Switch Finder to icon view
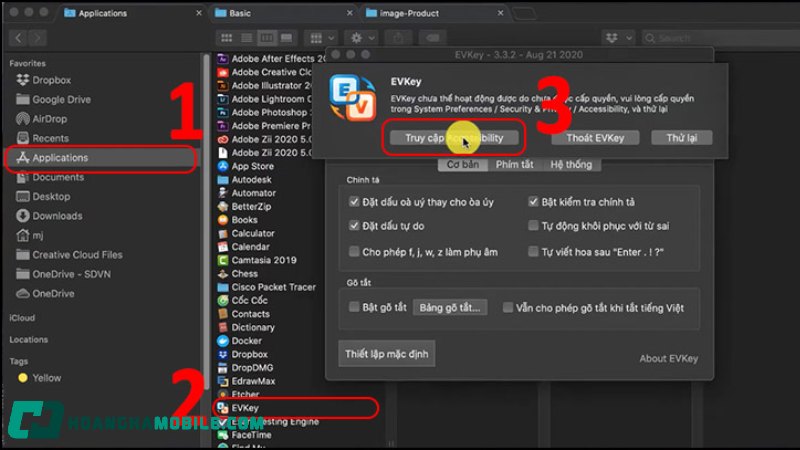 [x=225, y=37]
